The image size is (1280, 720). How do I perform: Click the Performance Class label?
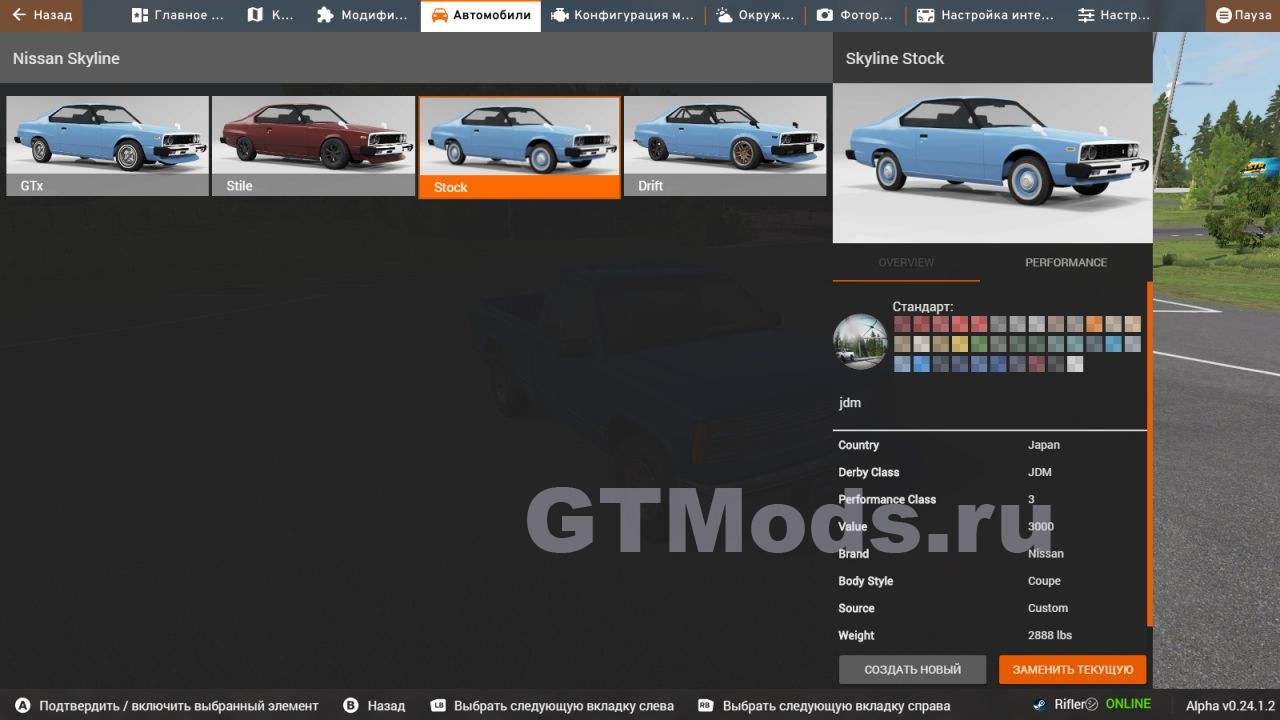point(887,499)
